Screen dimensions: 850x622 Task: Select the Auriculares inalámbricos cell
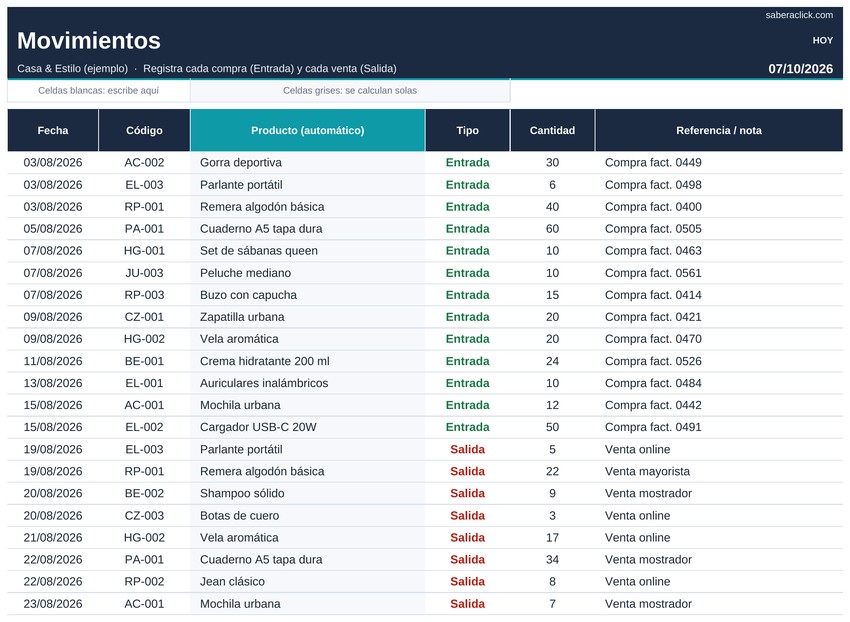click(x=307, y=383)
